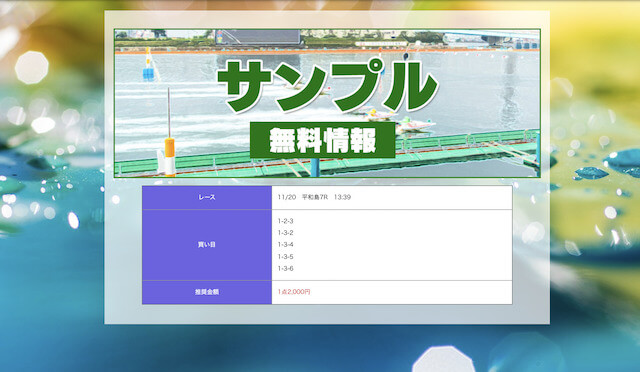
Task: Click the 11/20 race date
Action: point(287,197)
